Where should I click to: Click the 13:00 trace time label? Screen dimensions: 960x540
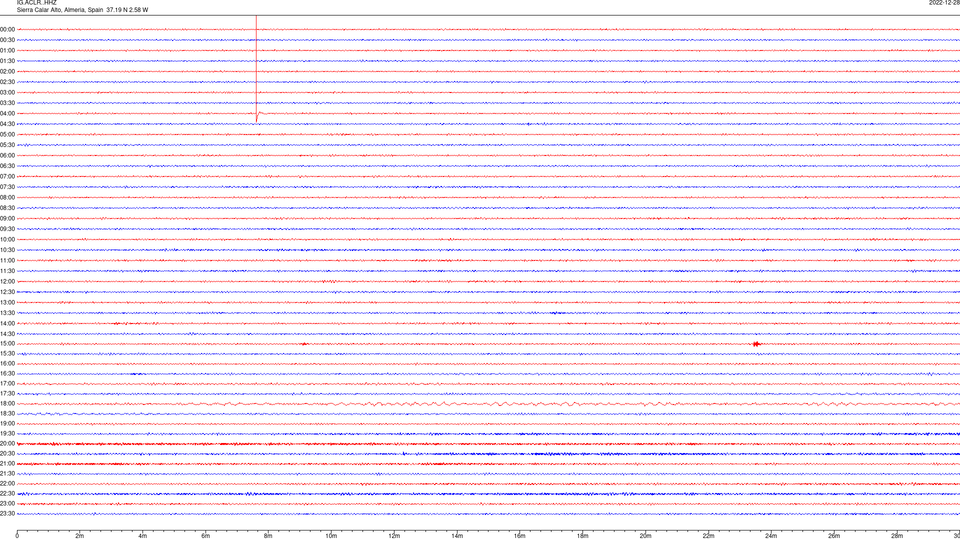pos(7,302)
